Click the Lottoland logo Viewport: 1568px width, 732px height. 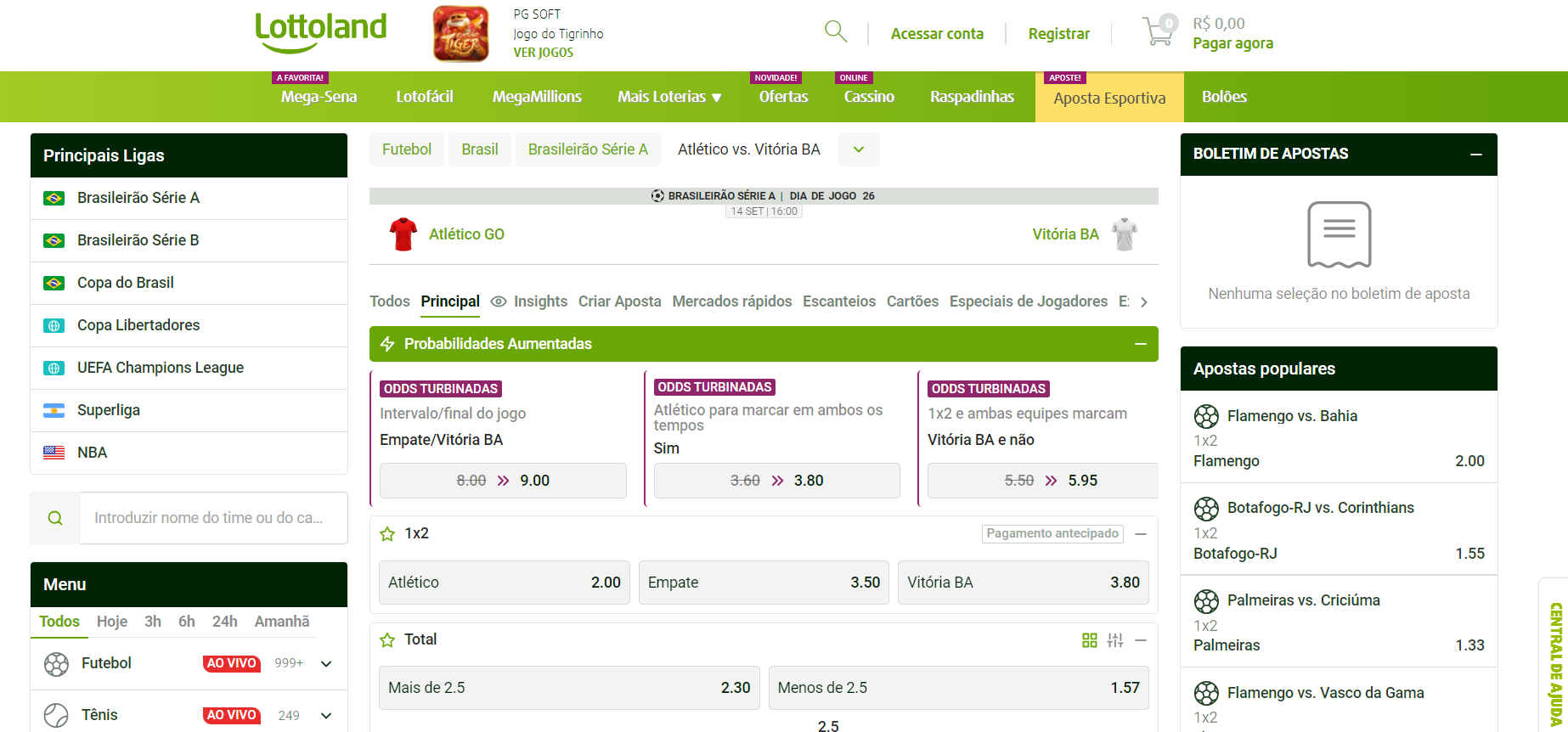tap(321, 32)
